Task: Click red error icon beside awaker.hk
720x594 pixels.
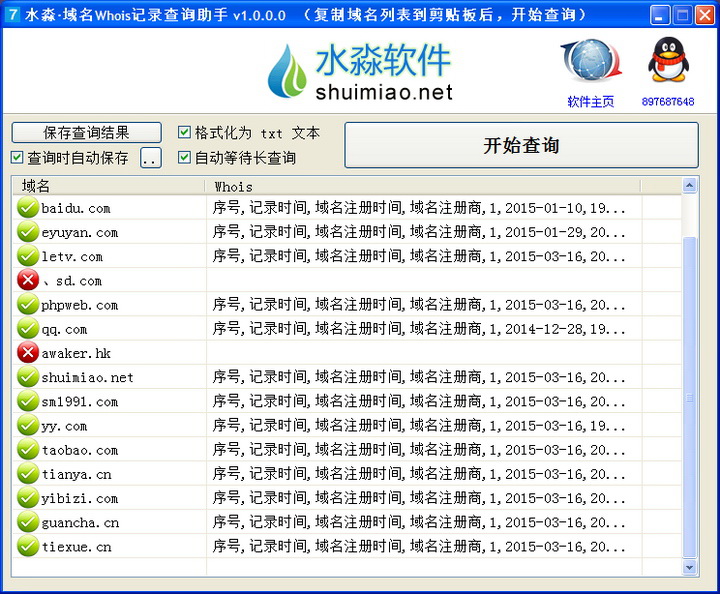Action: pyautogui.click(x=28, y=353)
